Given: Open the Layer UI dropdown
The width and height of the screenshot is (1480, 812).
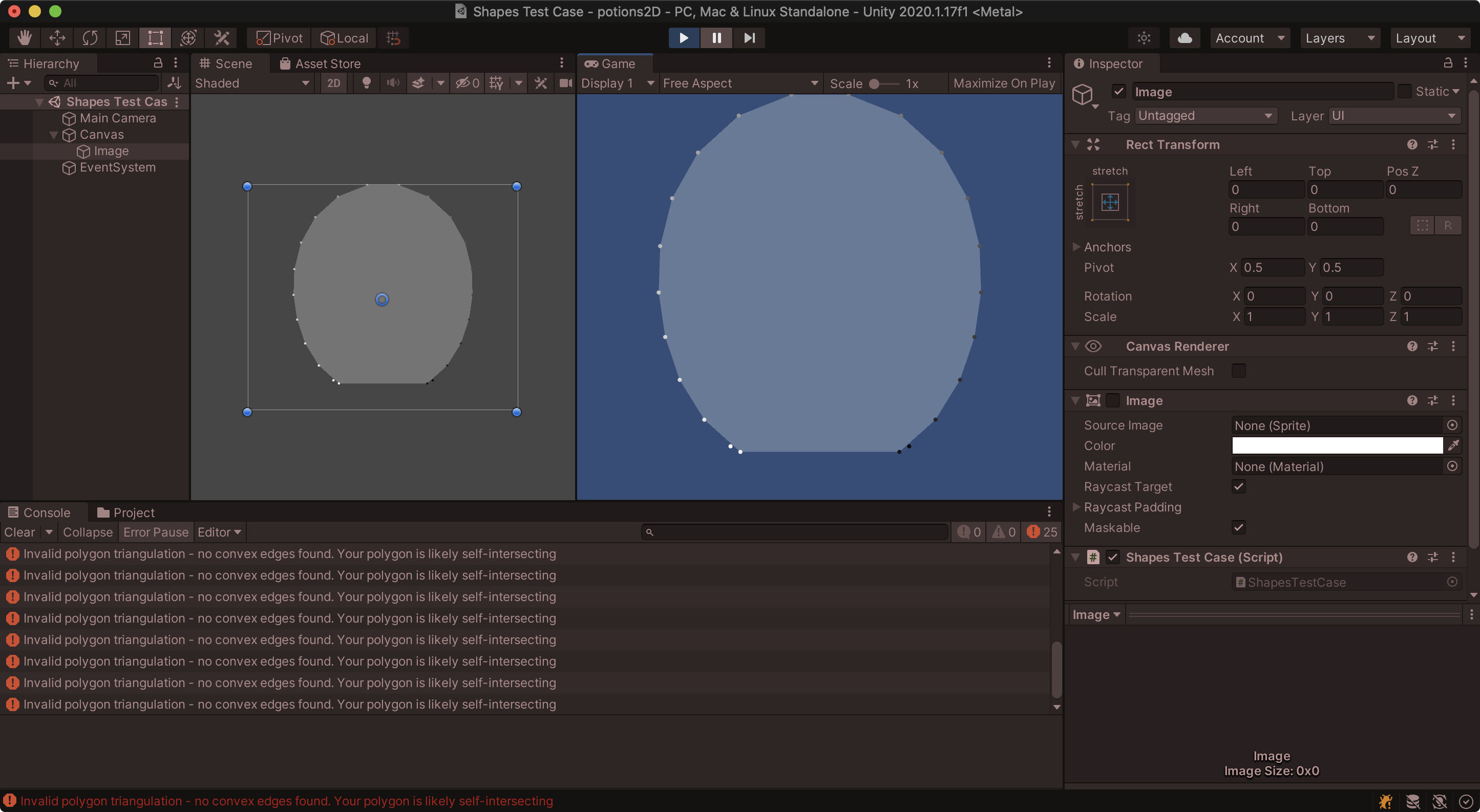Looking at the screenshot, I should [1394, 116].
